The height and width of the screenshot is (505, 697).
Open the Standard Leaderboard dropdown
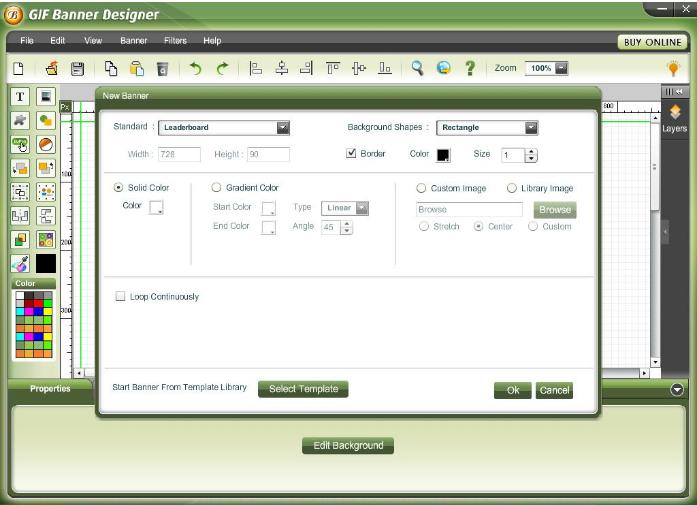[282, 128]
